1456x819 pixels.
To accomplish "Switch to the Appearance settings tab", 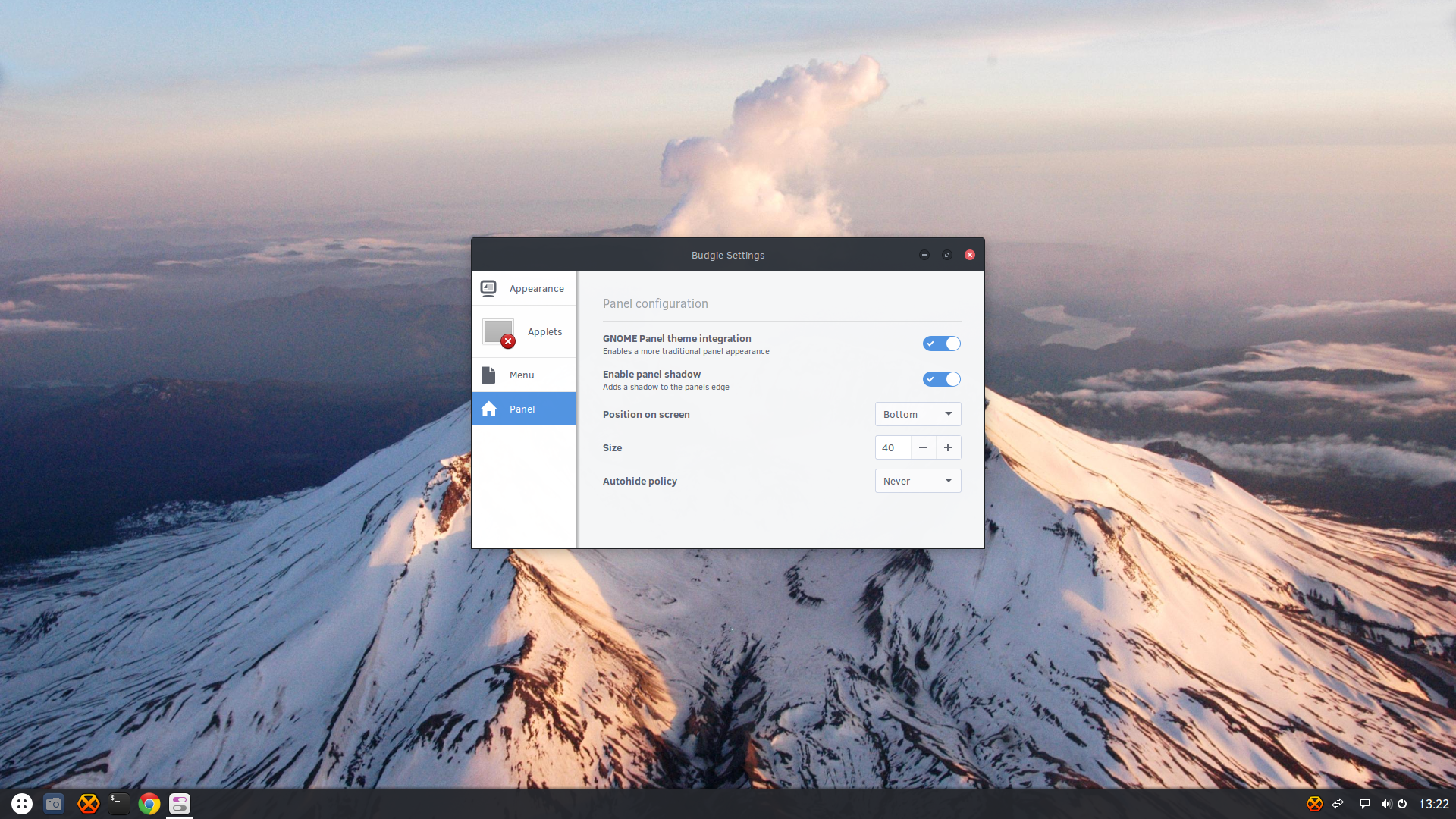I will pos(524,288).
